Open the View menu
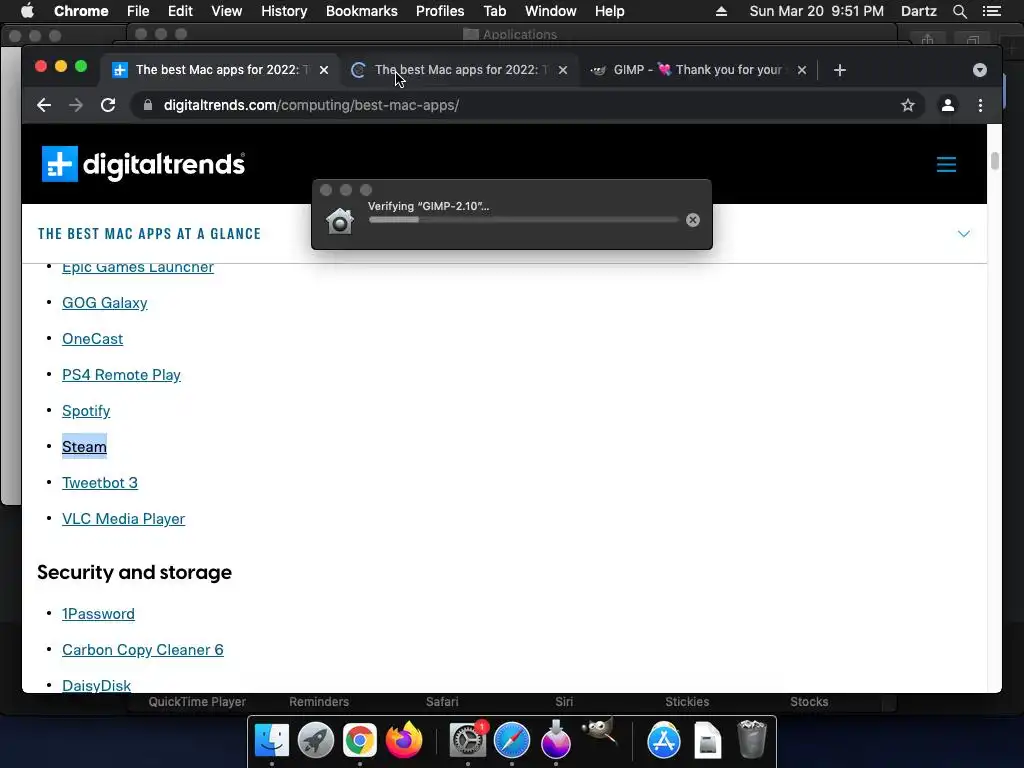Screen dimensions: 1024x768 point(227,11)
